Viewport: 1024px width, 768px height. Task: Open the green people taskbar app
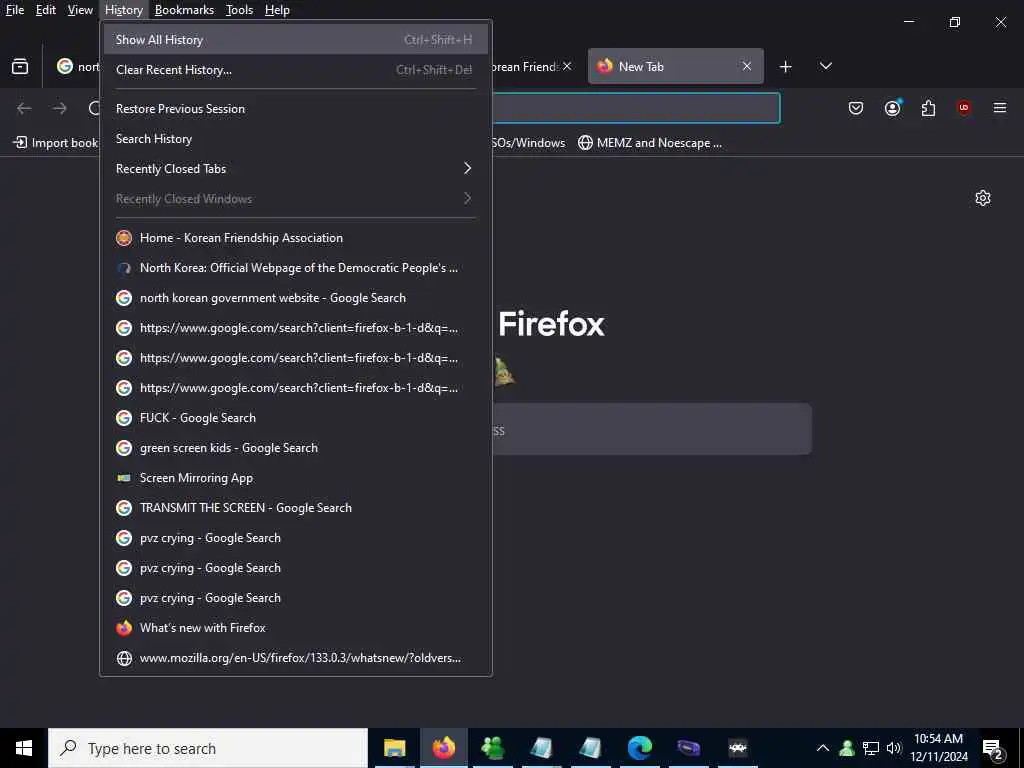click(492, 748)
